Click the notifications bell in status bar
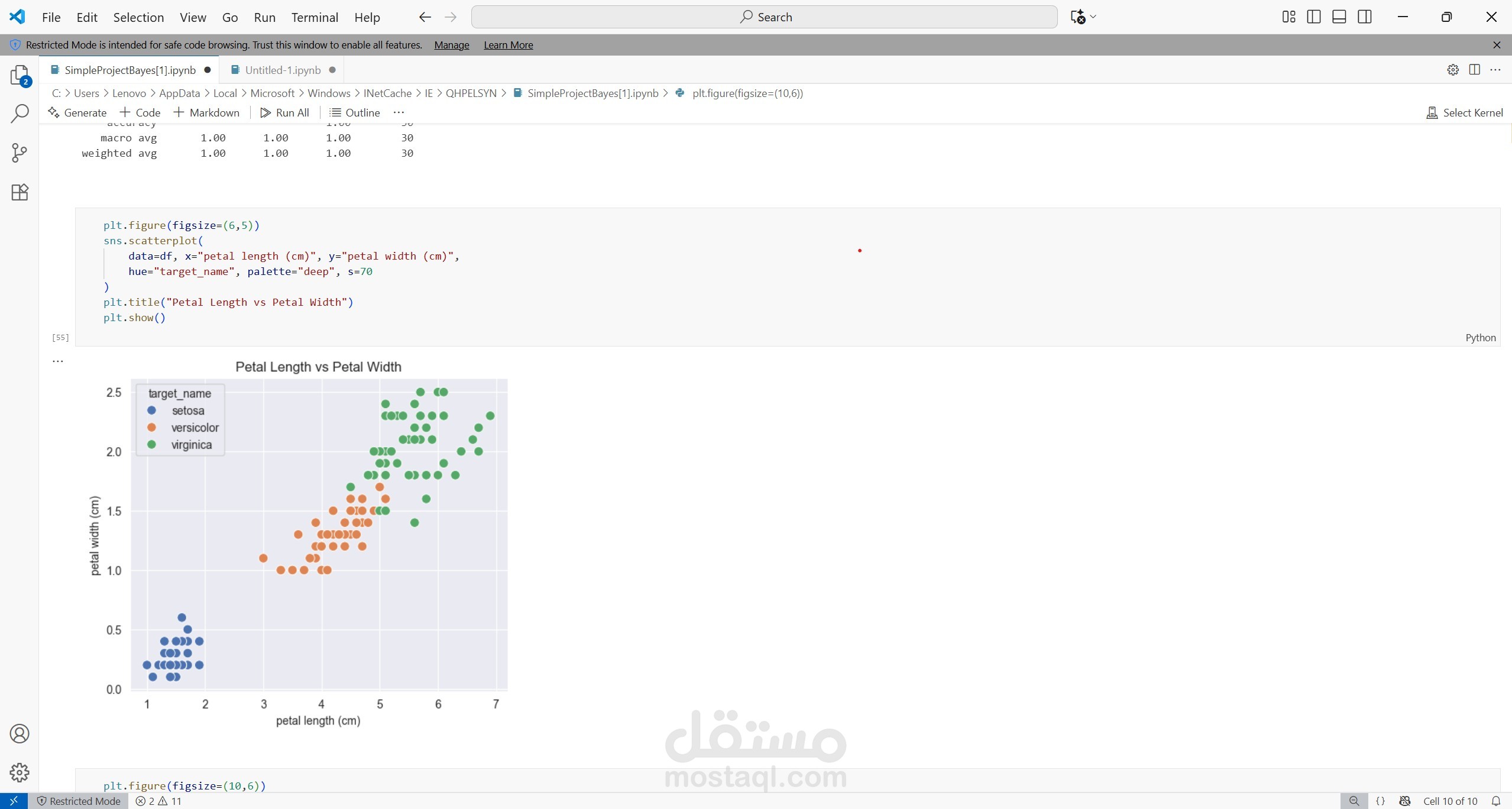 click(x=1496, y=801)
